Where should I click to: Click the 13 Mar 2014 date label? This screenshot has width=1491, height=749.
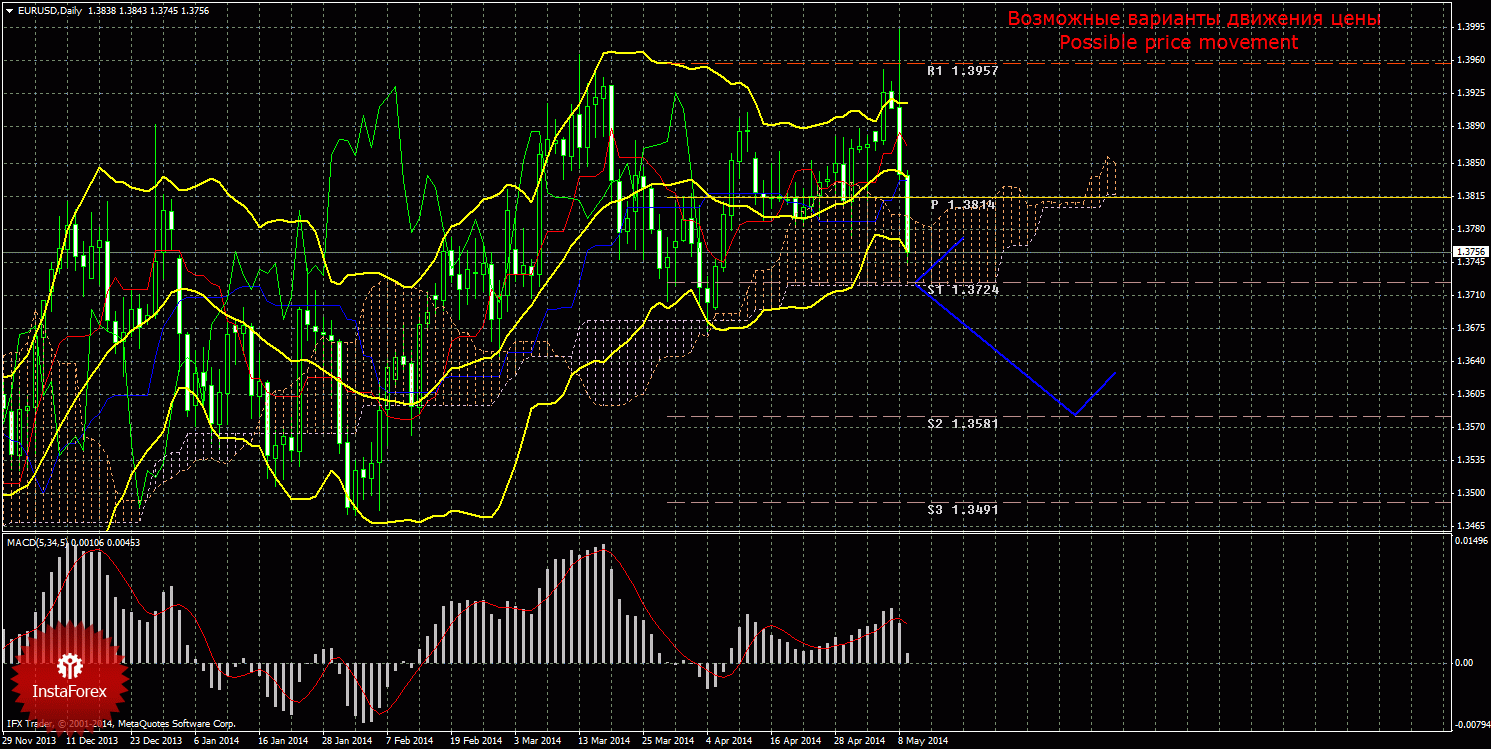click(x=603, y=741)
